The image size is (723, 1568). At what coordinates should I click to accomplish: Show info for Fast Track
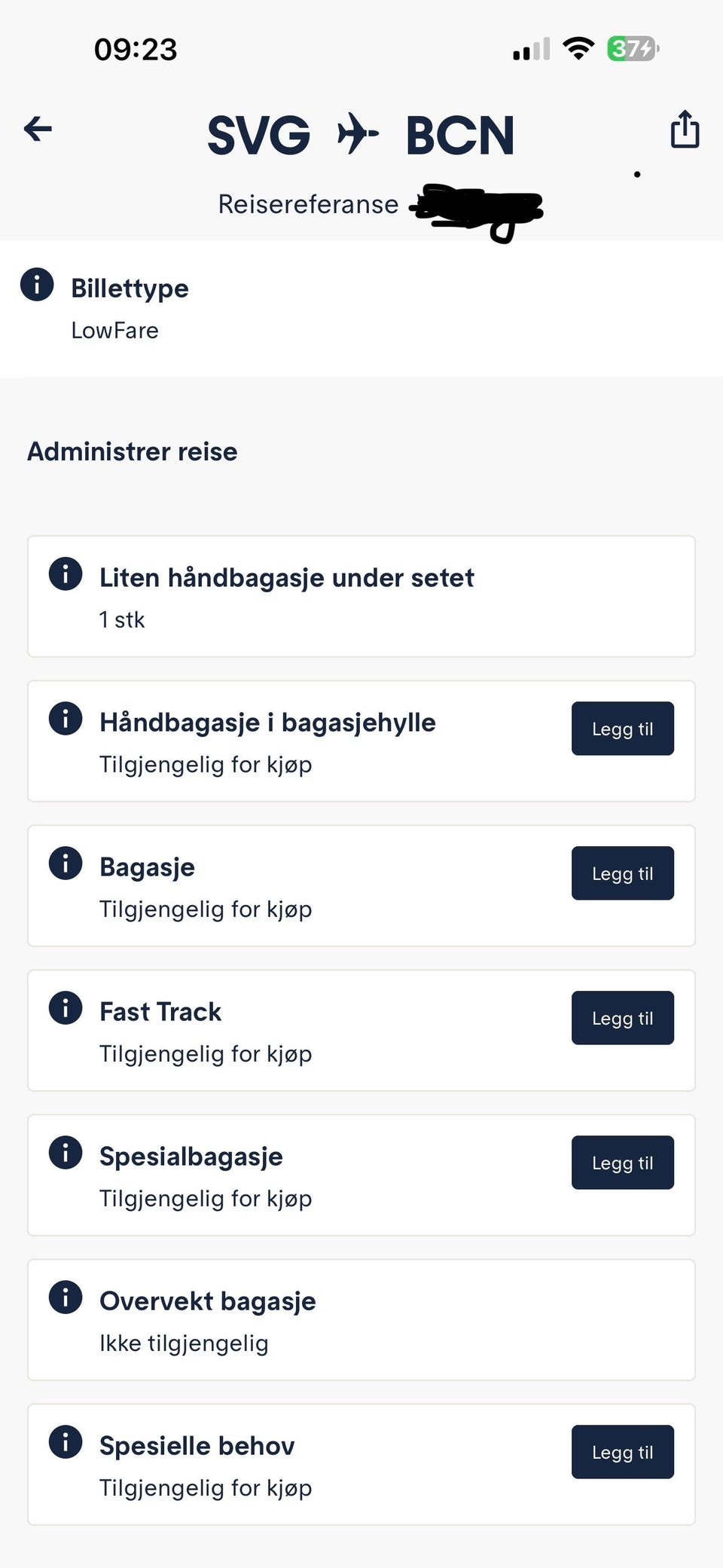pos(66,1008)
